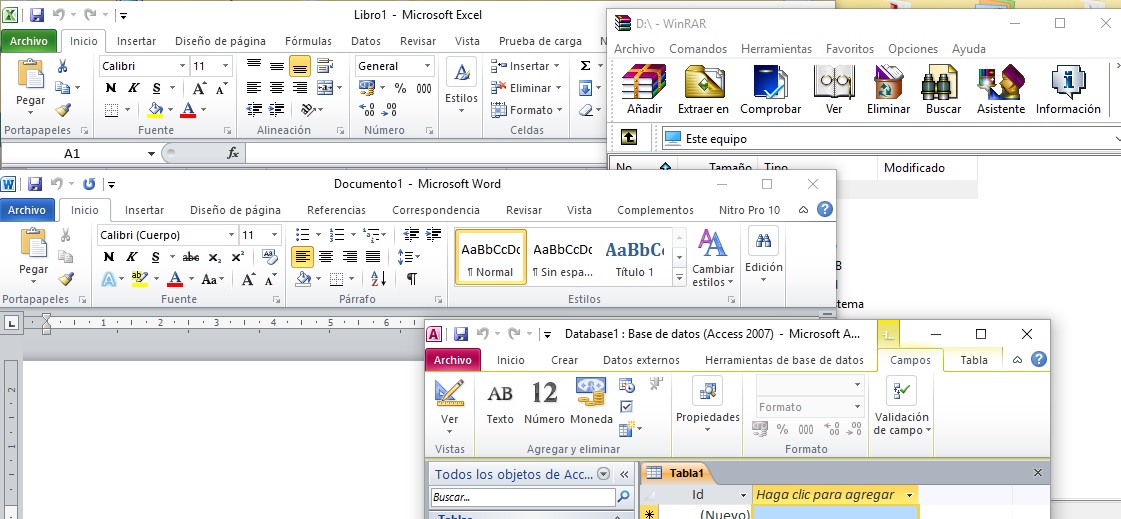Toggle bold N in Excel Fuente group
This screenshot has height=519, width=1121.
pos(110,88)
